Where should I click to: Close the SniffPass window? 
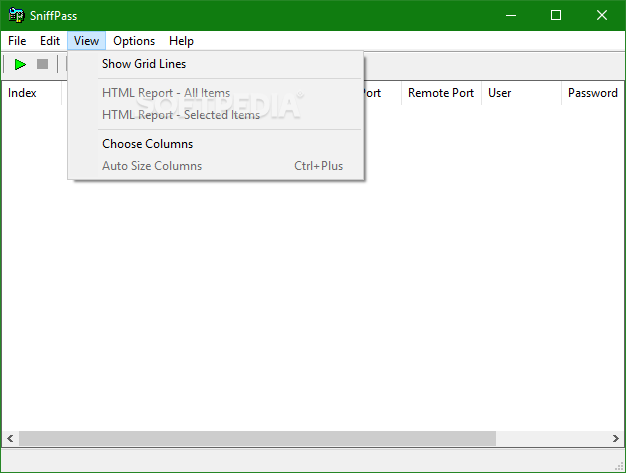click(602, 16)
